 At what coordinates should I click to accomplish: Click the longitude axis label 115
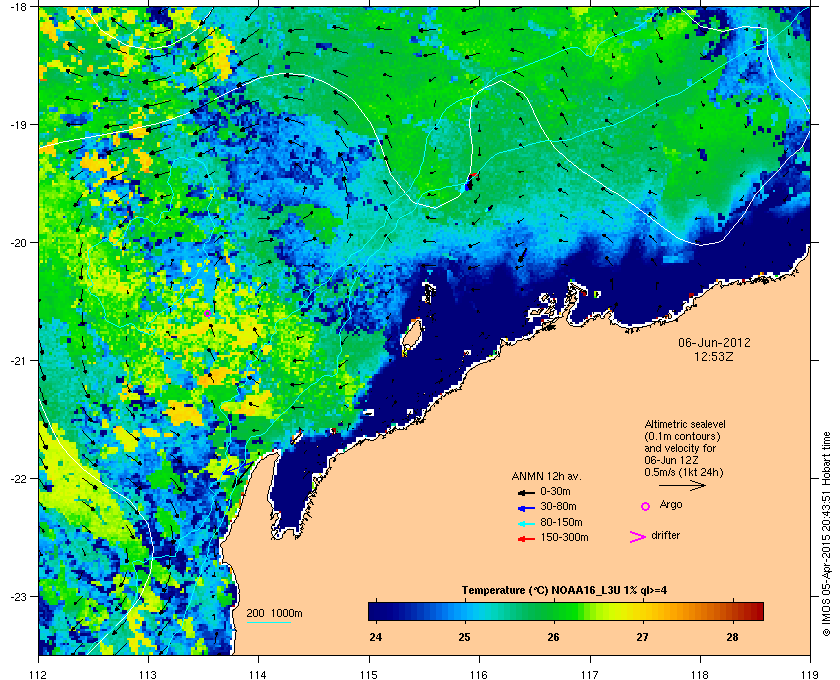coord(369,674)
